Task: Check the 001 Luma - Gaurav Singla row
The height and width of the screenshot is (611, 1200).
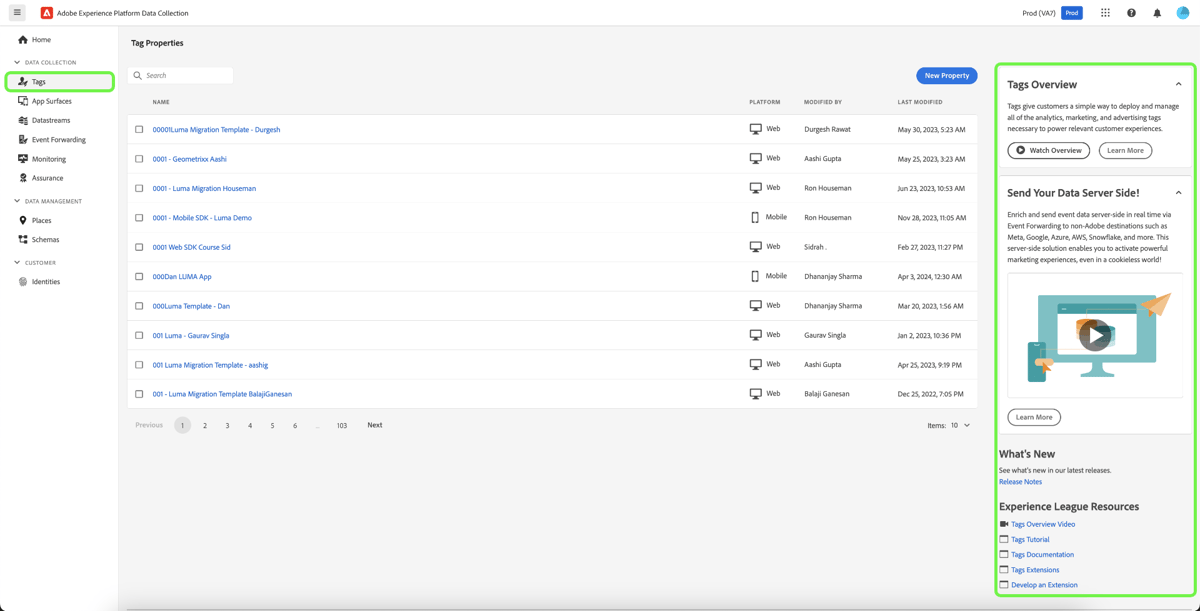Action: [139, 335]
